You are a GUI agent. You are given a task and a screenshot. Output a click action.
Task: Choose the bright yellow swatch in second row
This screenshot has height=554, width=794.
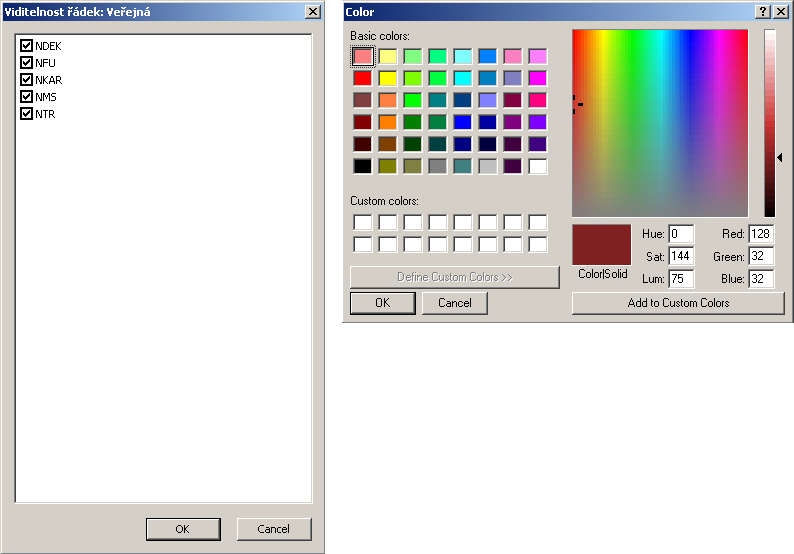tap(388, 78)
